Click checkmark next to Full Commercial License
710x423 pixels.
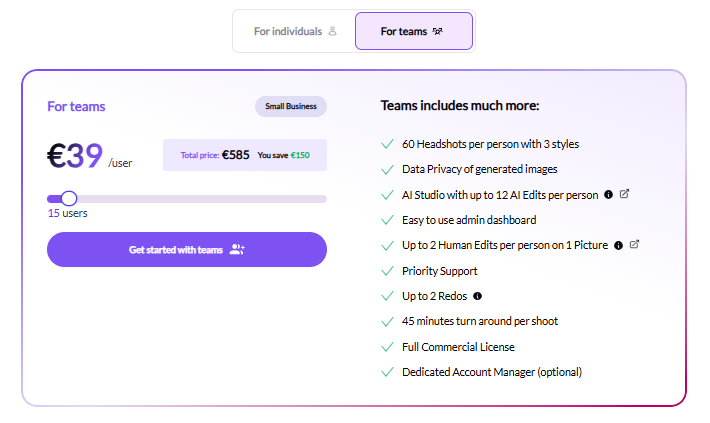388,347
